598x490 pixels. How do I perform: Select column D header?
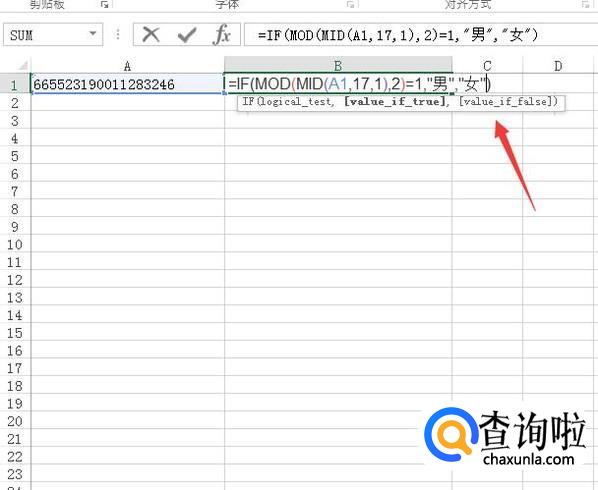point(558,66)
